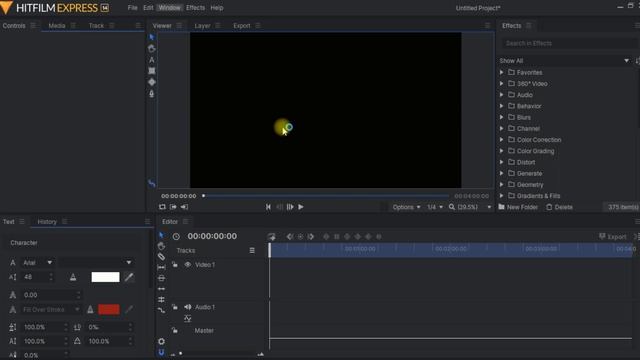Toggle timeline snapping magnet
Viewport: 640px width, 360px height.
pyautogui.click(x=161, y=352)
